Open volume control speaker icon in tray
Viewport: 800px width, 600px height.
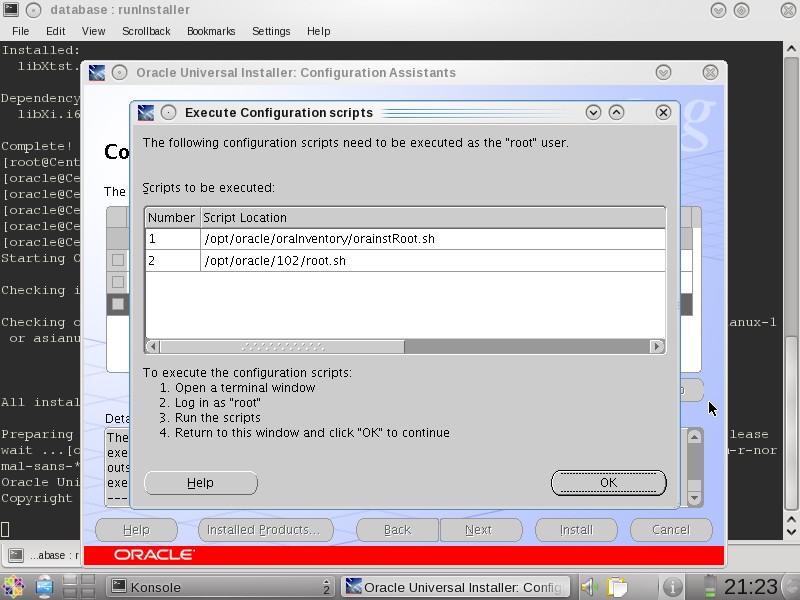[x=590, y=587]
